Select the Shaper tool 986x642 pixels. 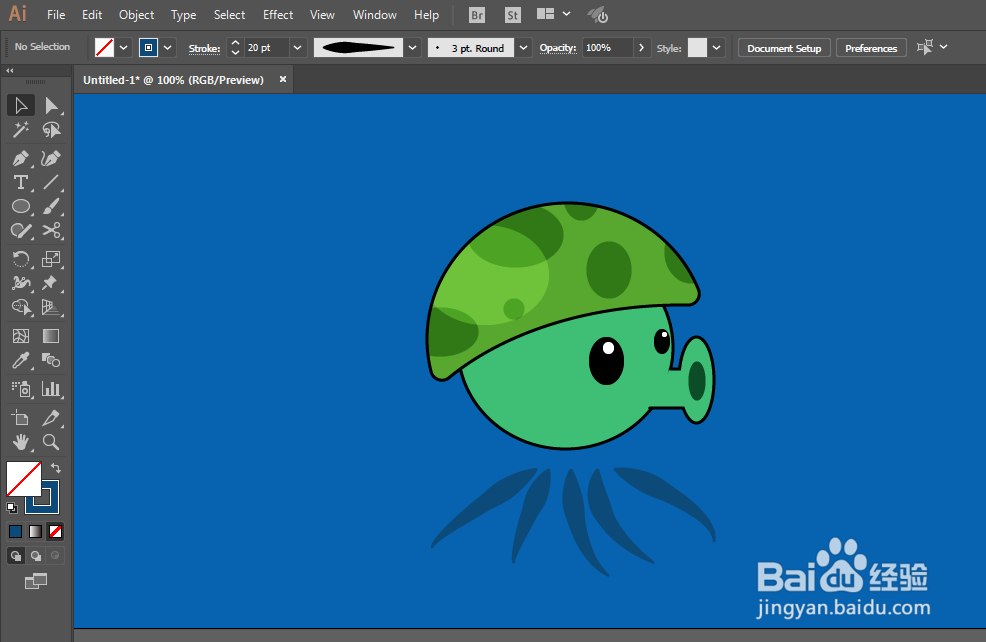(x=21, y=231)
